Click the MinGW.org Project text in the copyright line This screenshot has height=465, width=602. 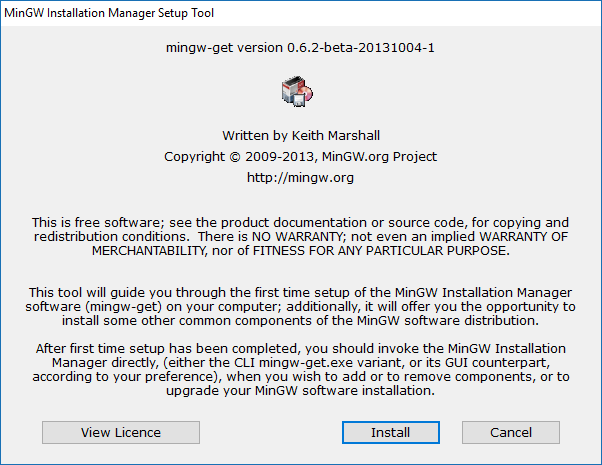[380, 157]
